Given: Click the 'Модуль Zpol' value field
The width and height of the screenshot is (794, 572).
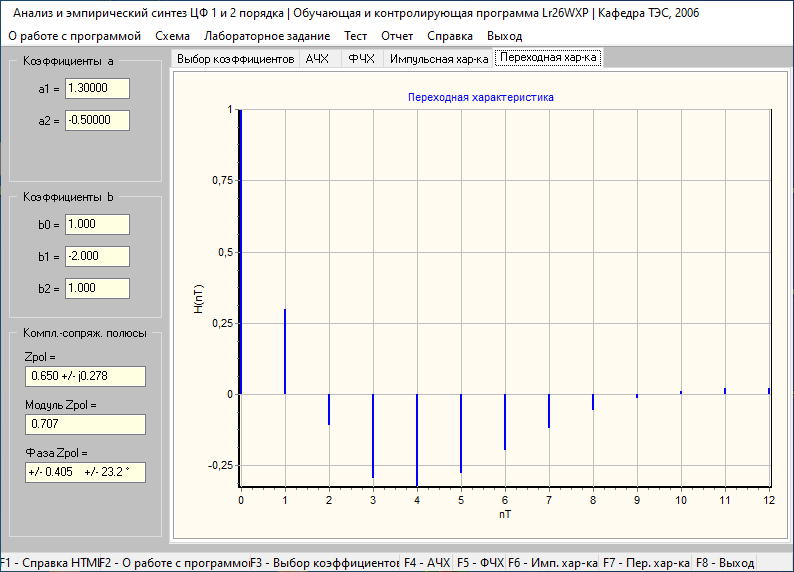Looking at the screenshot, I should click(x=86, y=424).
